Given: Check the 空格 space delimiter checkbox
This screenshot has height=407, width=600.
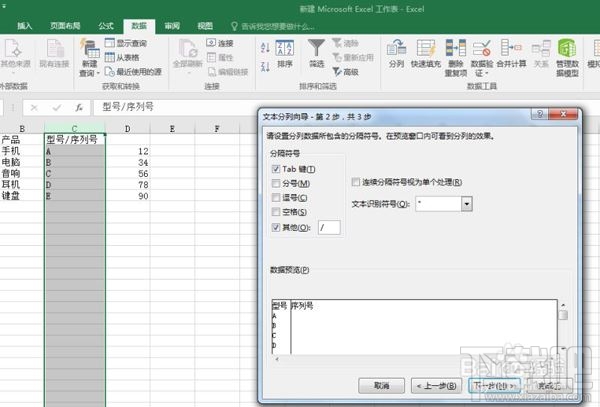Looking at the screenshot, I should coord(276,212).
